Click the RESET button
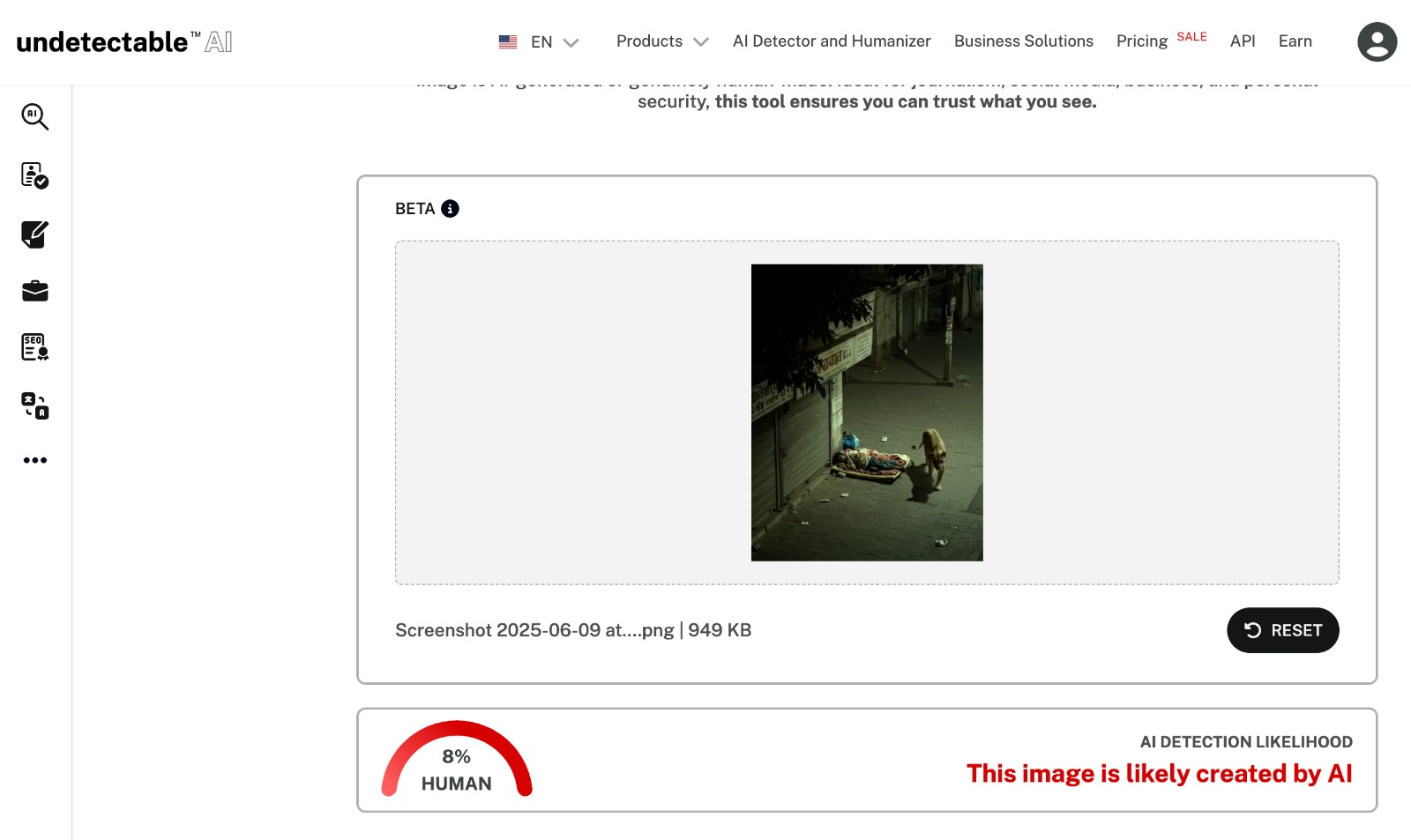The width and height of the screenshot is (1411, 840). click(x=1282, y=630)
